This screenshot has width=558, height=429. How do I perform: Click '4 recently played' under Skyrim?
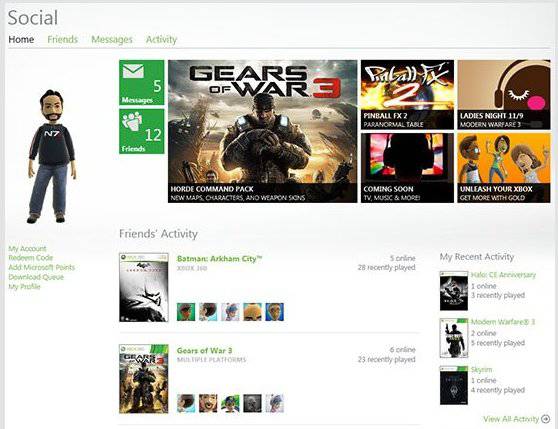[x=498, y=390]
